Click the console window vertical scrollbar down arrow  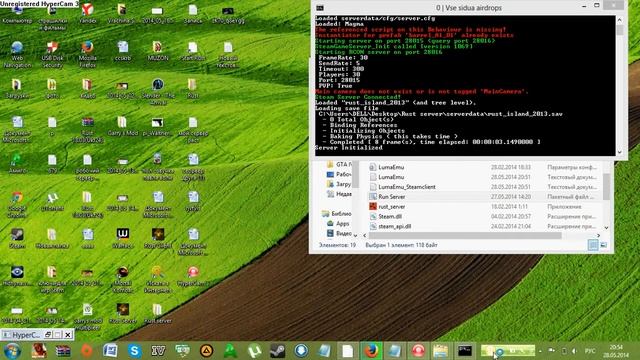620,152
